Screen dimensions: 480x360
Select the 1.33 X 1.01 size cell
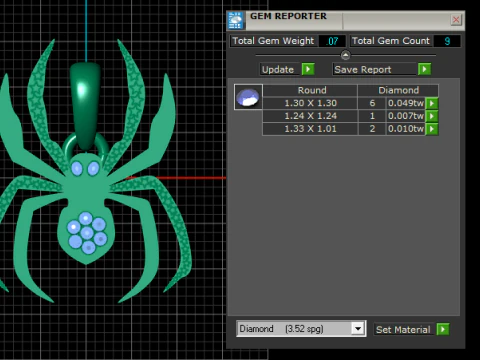(x=310, y=129)
